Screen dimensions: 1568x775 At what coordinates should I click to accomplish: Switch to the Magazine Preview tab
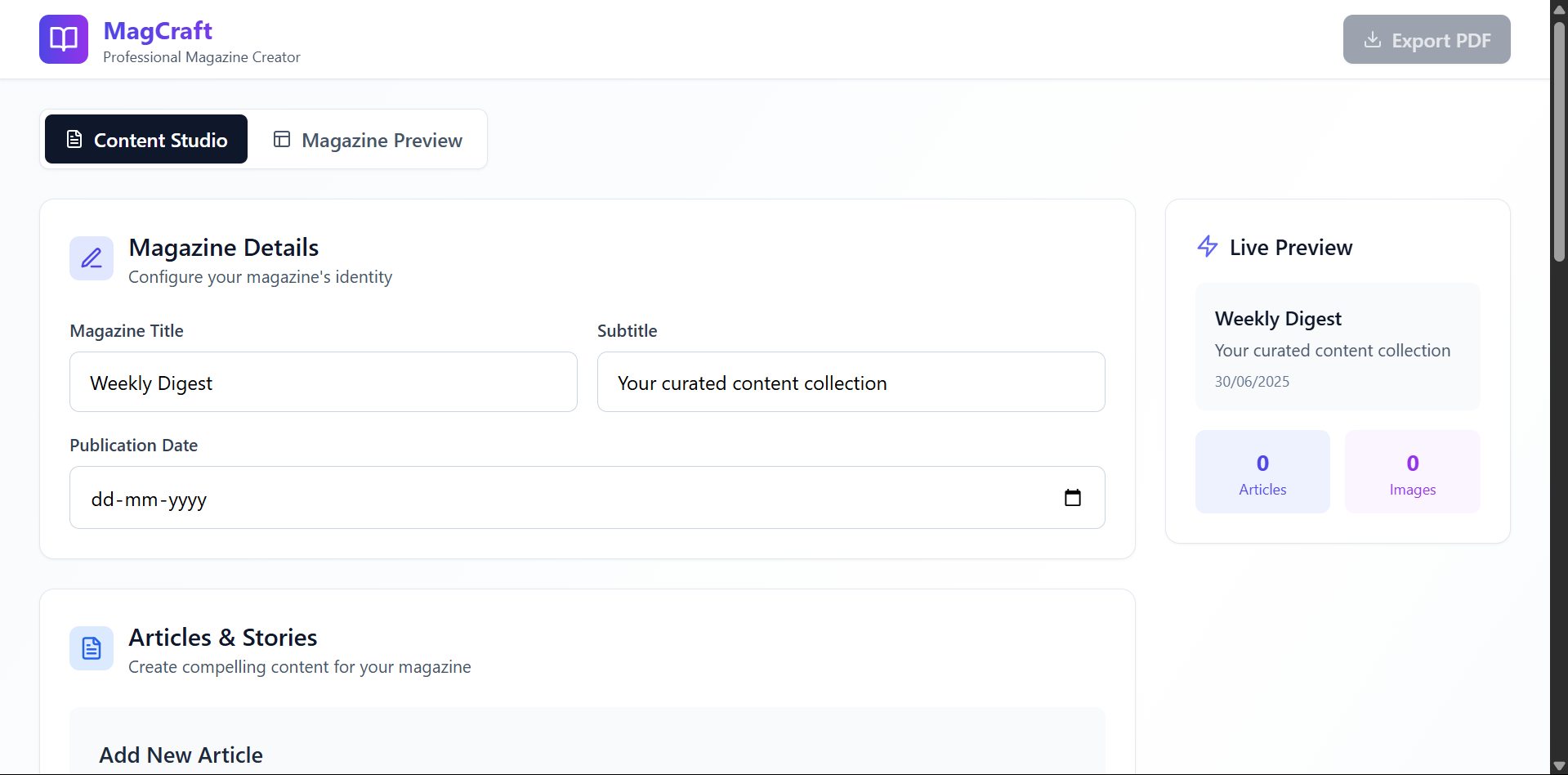[x=369, y=140]
